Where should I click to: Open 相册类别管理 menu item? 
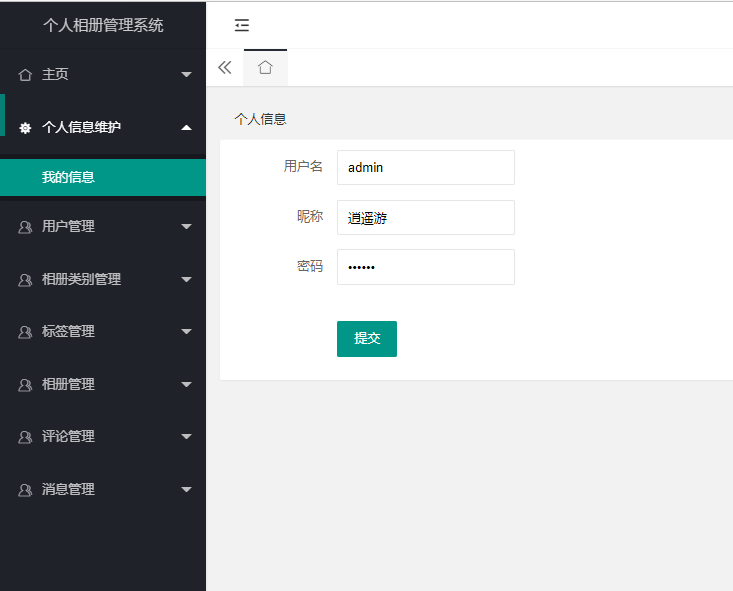pos(103,280)
